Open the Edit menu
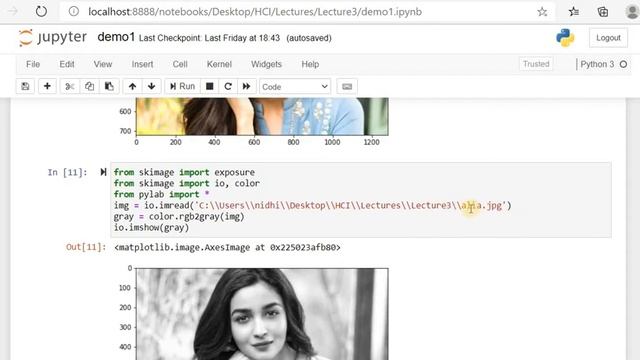Screen dimensions: 640x360 [67, 64]
